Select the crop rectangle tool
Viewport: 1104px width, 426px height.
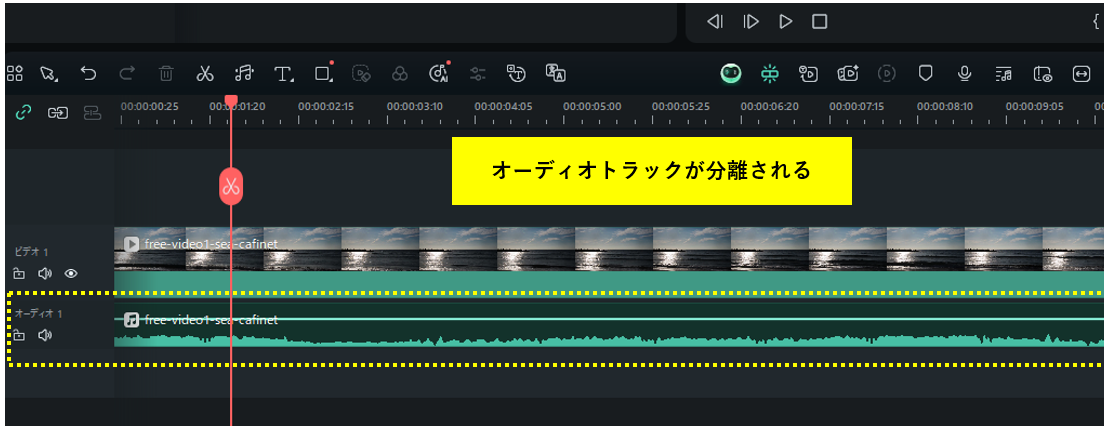[323, 73]
